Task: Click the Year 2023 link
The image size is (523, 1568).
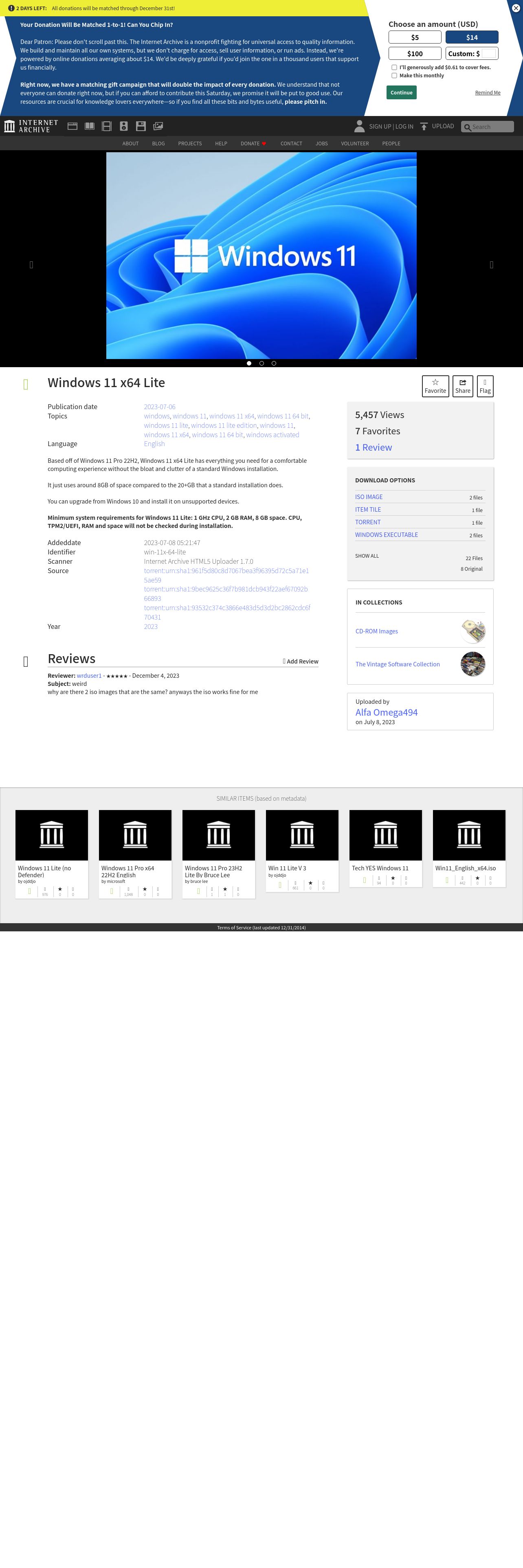Action: point(150,626)
